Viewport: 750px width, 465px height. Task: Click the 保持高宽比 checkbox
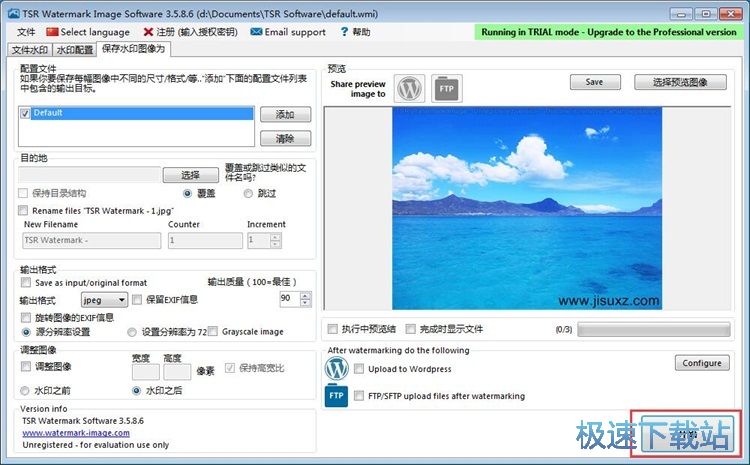230,368
